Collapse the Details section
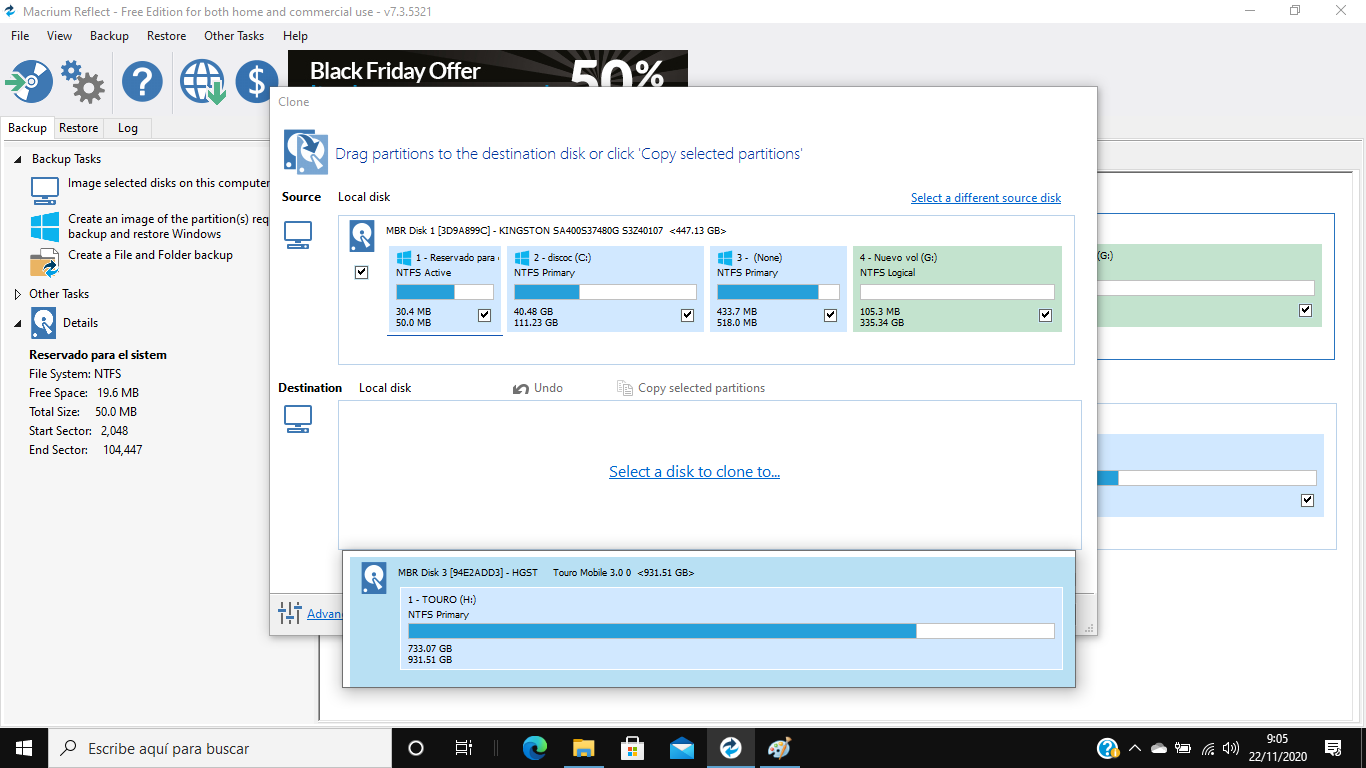 pos(18,323)
